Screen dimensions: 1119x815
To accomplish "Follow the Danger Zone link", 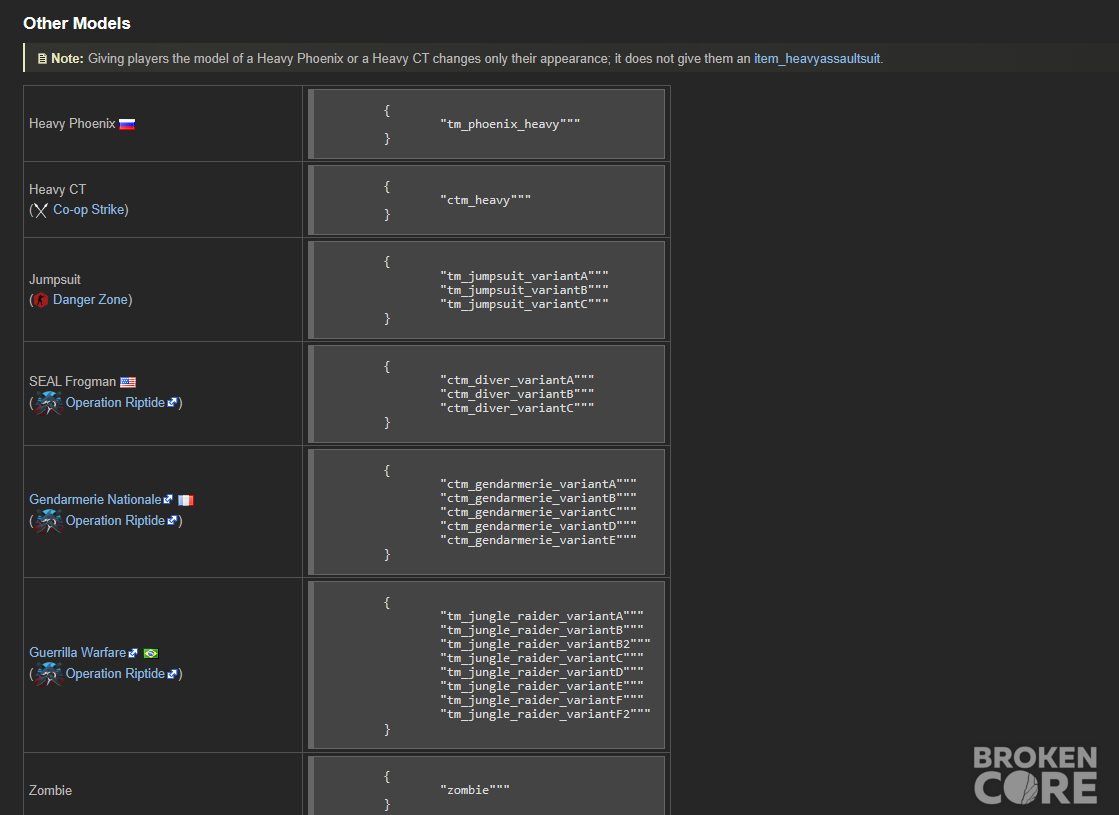I will [91, 300].
